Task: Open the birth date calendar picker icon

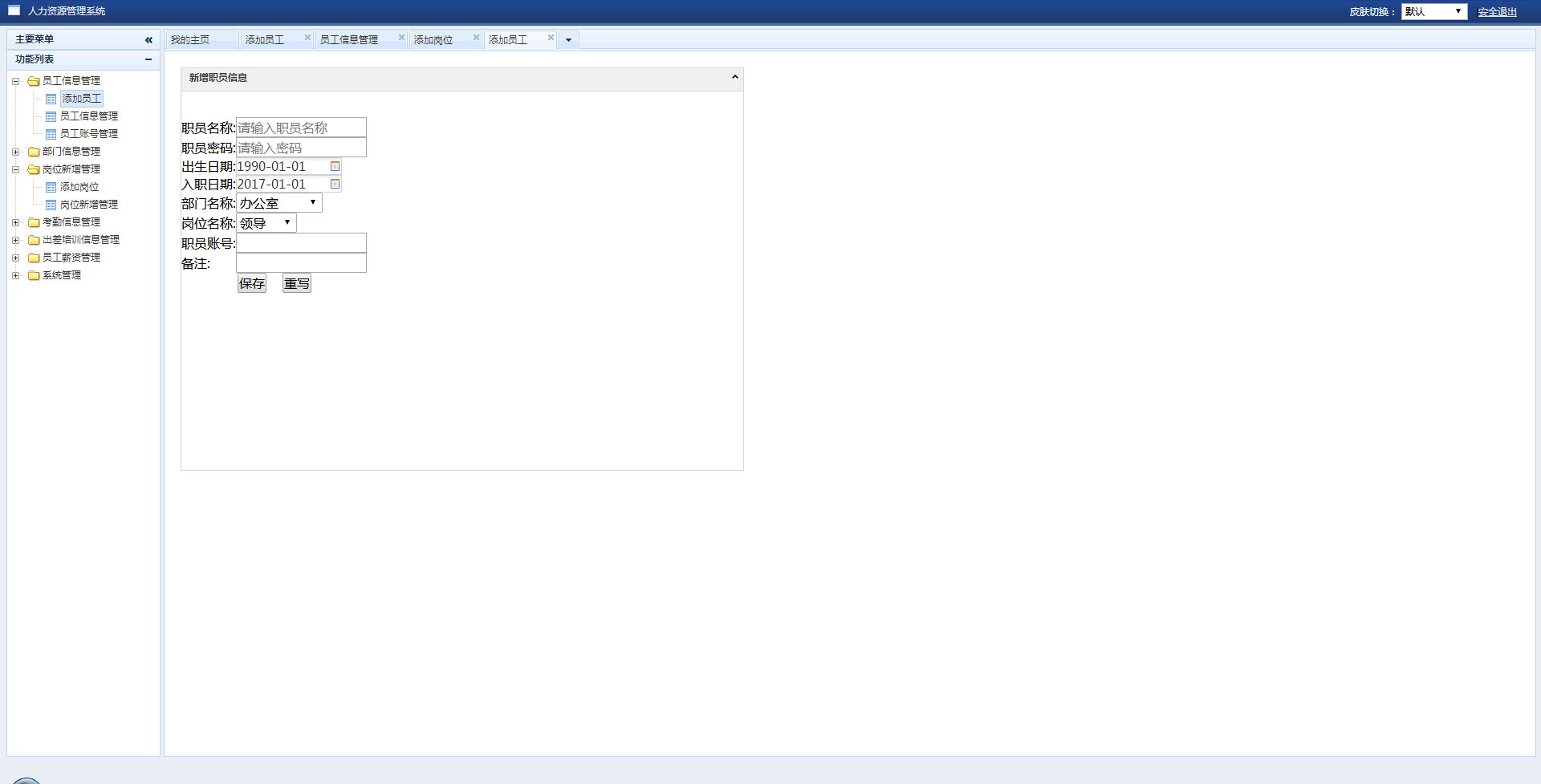Action: point(335,166)
